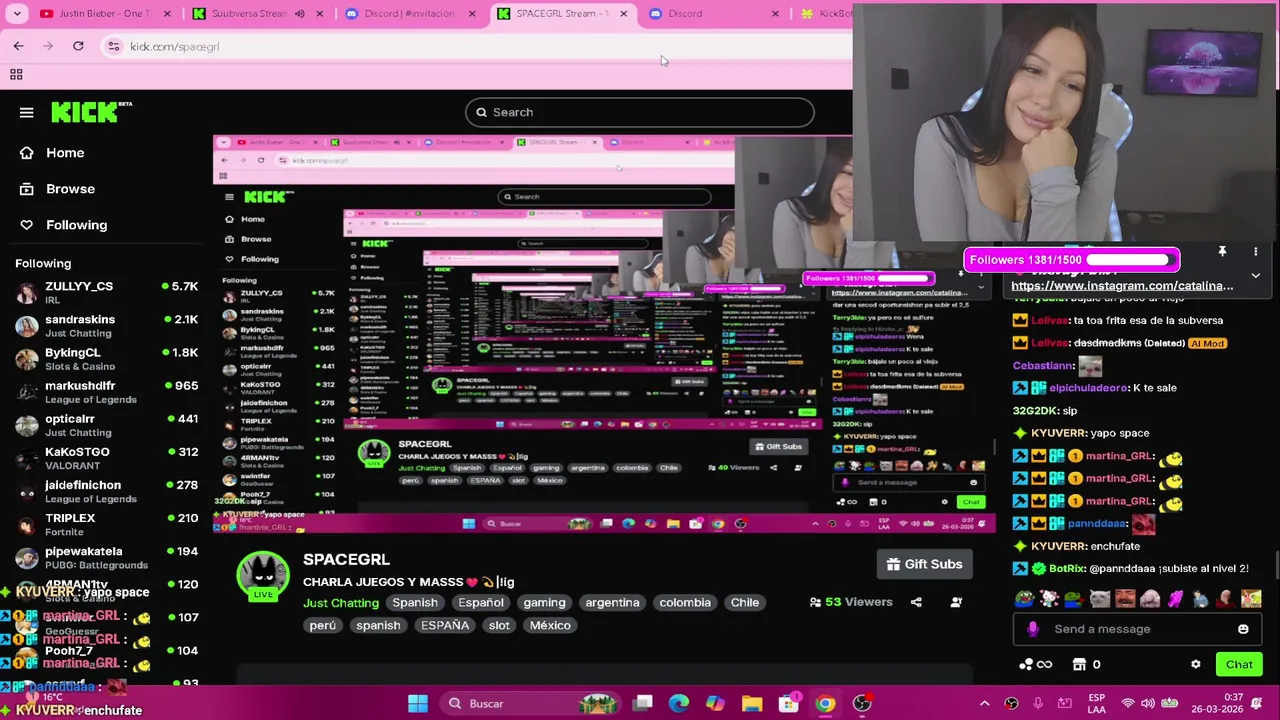Open the emoji picker in chat

tap(1243, 629)
